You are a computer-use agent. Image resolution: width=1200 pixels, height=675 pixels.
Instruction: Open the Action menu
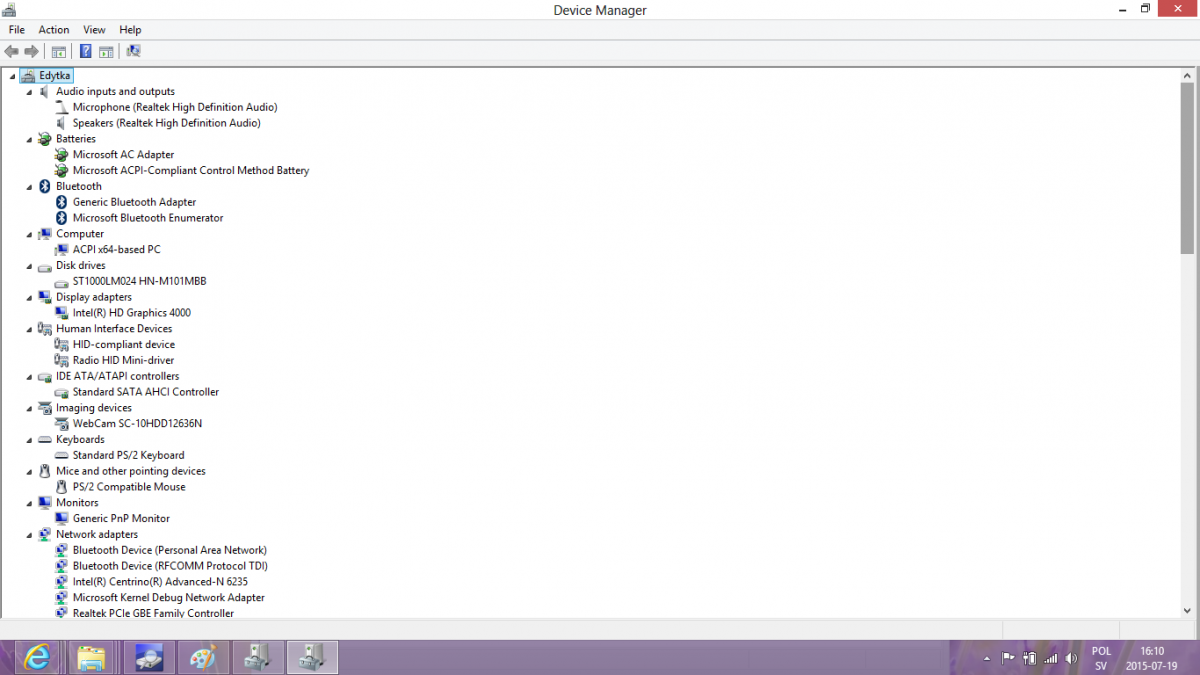[x=54, y=30]
